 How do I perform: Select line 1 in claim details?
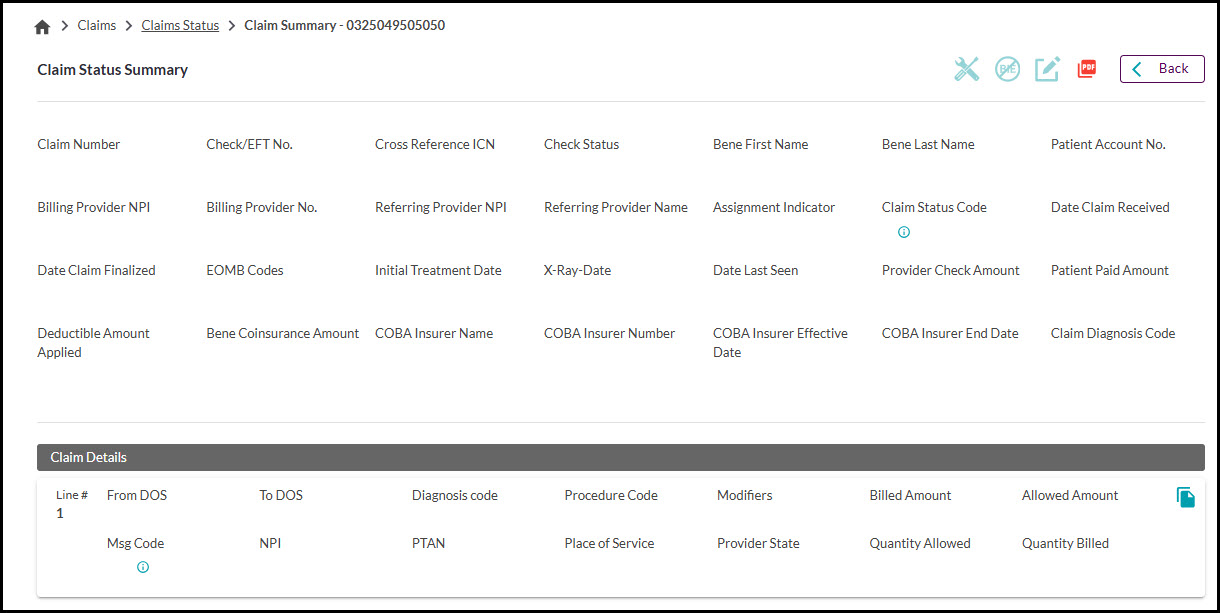pos(59,512)
